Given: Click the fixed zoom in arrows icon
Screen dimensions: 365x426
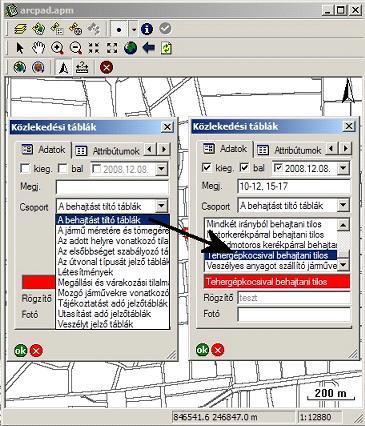Looking at the screenshot, I should pos(94,48).
